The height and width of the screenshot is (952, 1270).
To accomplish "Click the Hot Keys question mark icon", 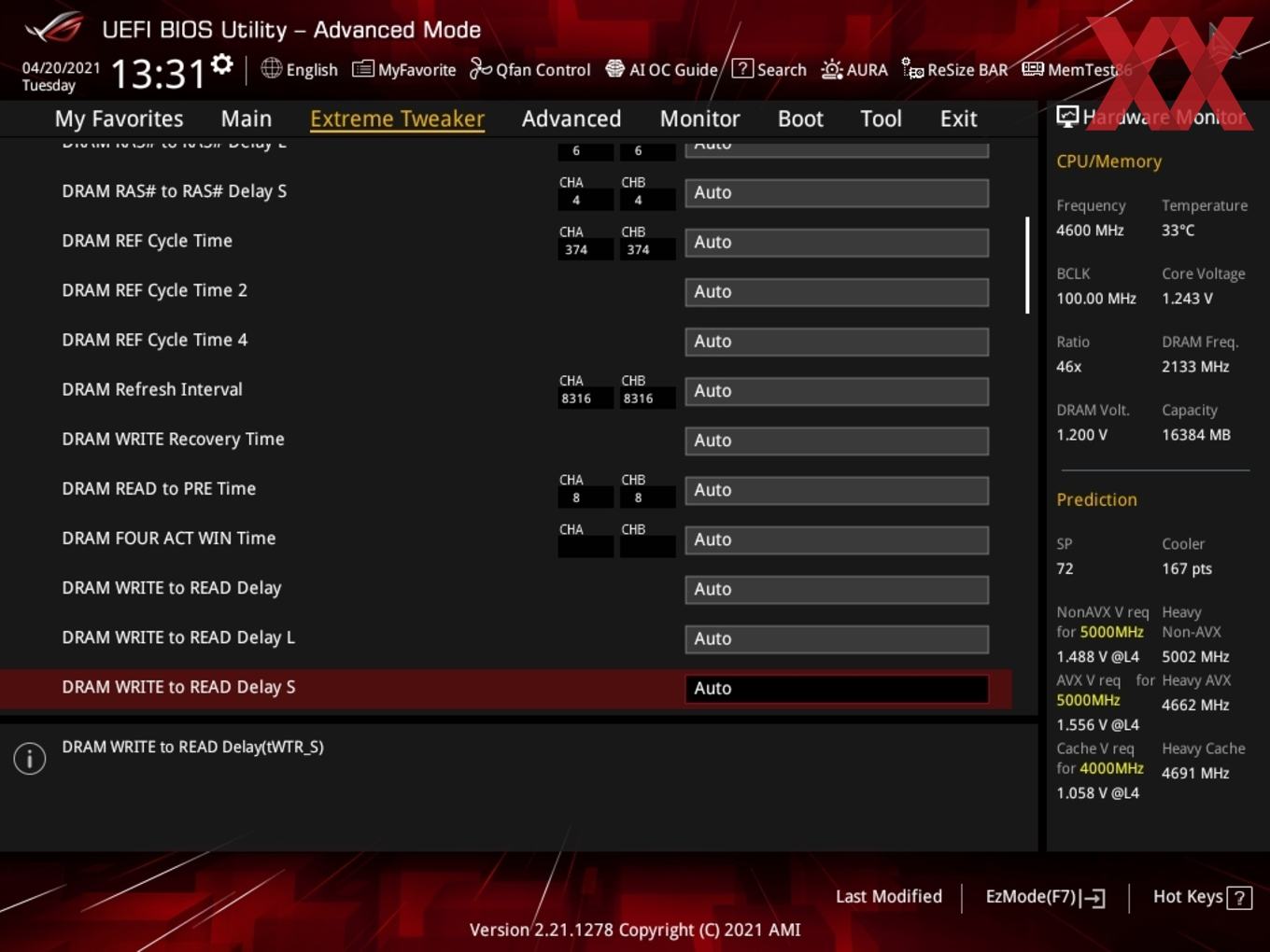I will [x=1239, y=898].
